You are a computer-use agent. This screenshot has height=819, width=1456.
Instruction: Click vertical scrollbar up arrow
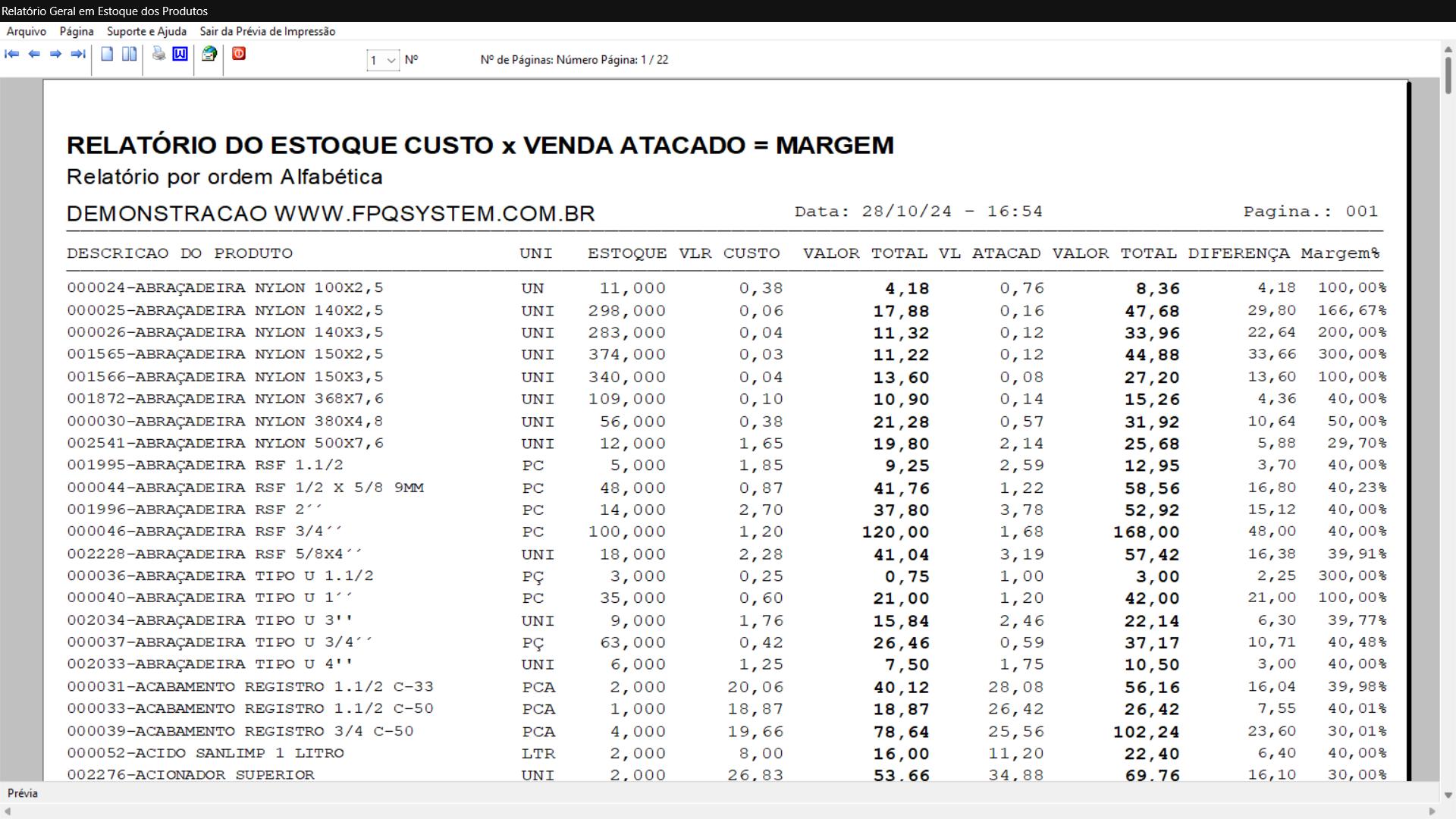coord(1448,49)
